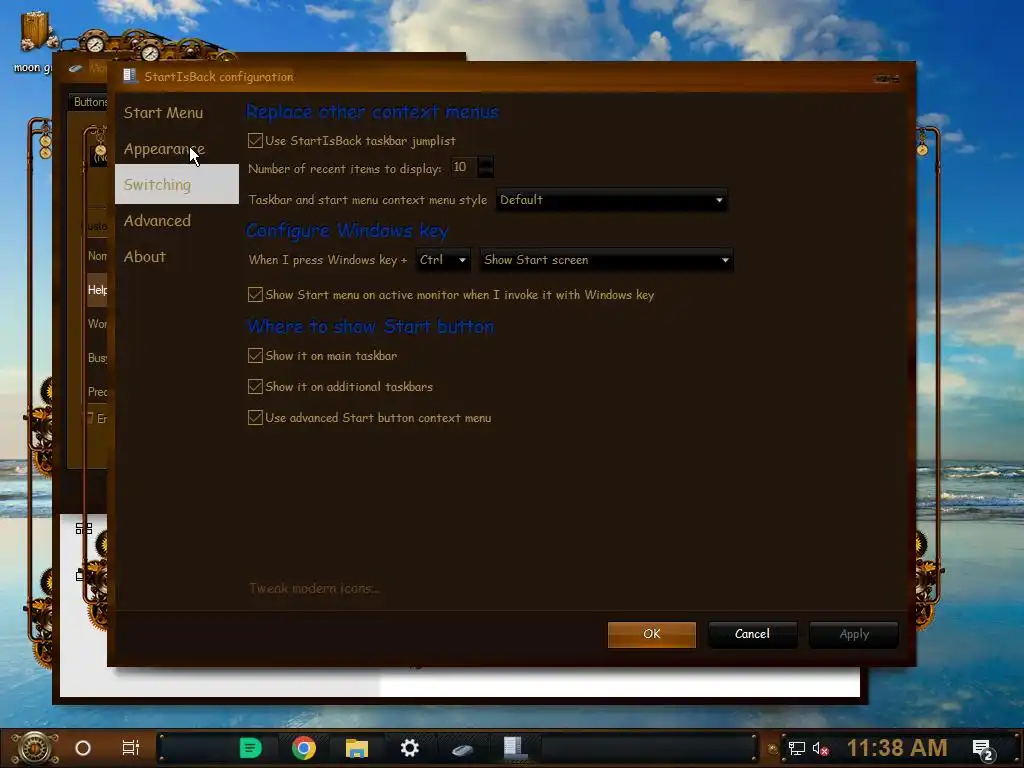Select the moon desktop shortcut icon

(x=34, y=42)
